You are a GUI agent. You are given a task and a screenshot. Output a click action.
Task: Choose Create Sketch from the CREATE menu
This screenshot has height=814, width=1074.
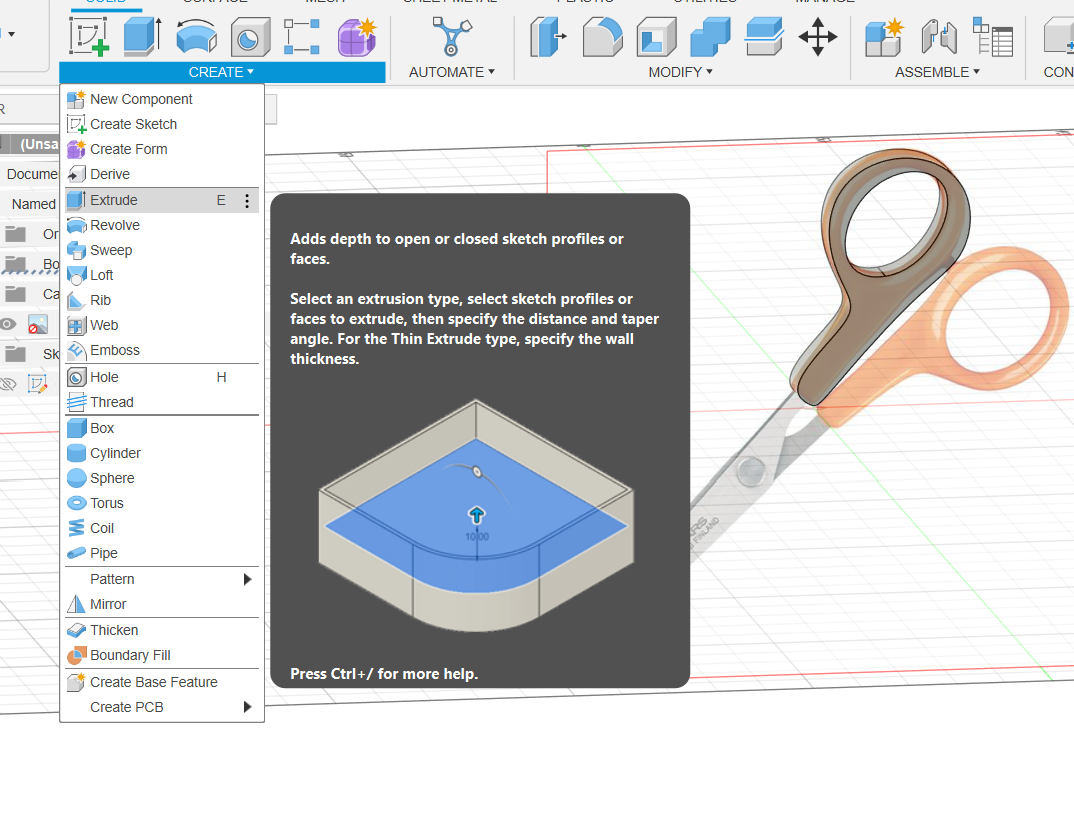click(162, 124)
